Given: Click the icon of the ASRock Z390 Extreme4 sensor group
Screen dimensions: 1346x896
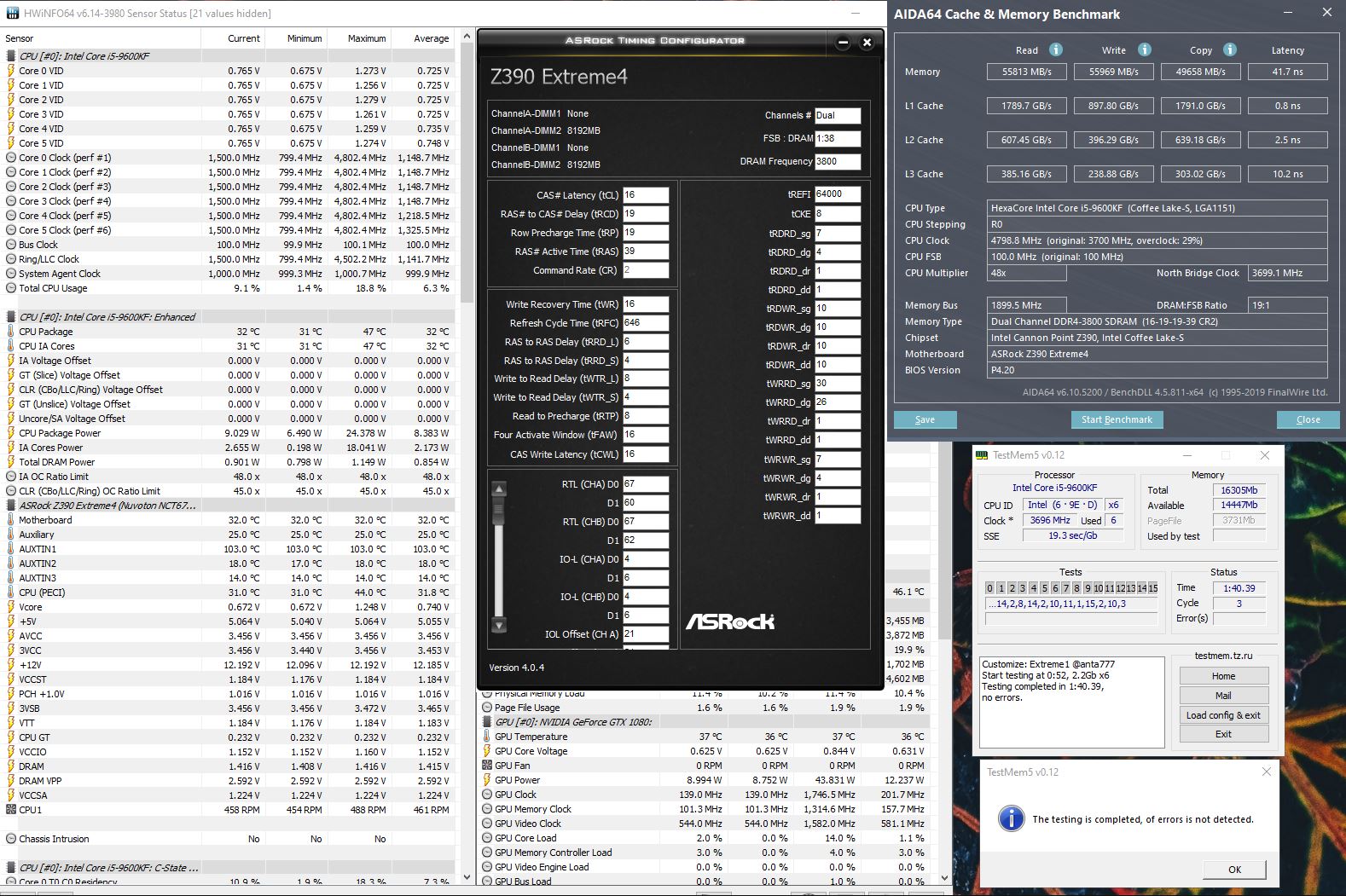Looking at the screenshot, I should click(x=11, y=506).
